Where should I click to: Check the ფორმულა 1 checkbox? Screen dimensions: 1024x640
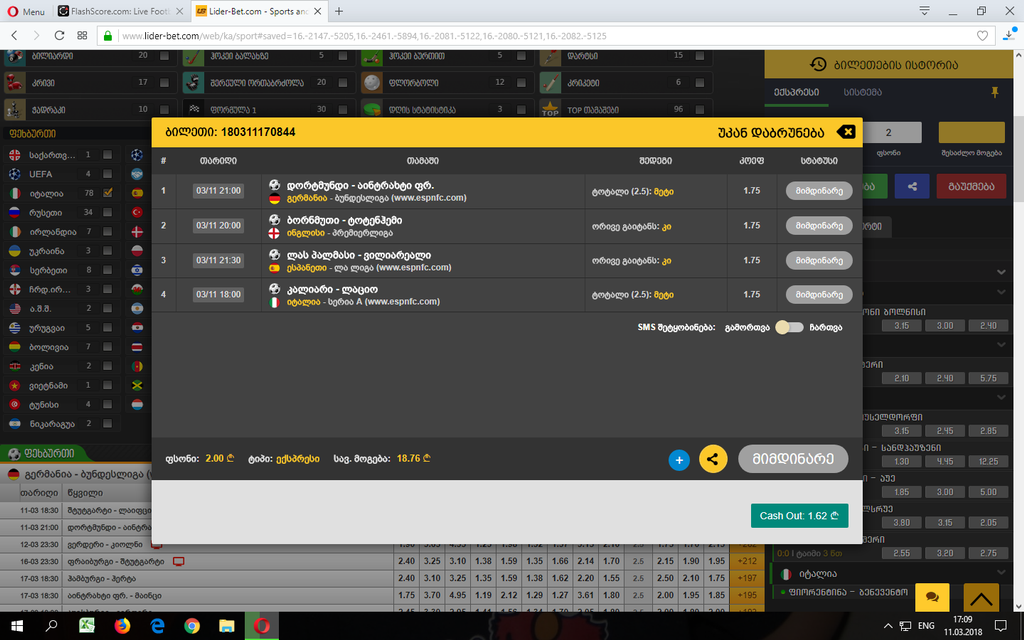click(x=342, y=110)
